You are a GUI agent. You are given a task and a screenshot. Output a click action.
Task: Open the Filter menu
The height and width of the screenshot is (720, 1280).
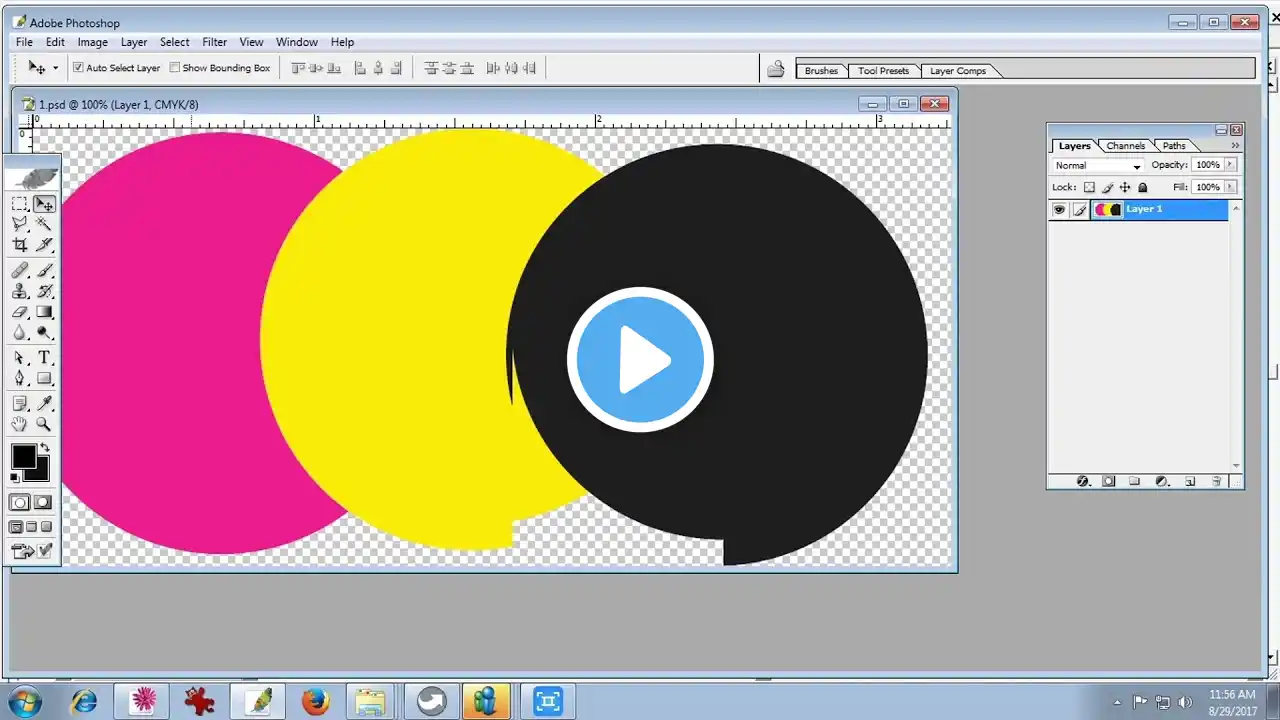[x=214, y=42]
